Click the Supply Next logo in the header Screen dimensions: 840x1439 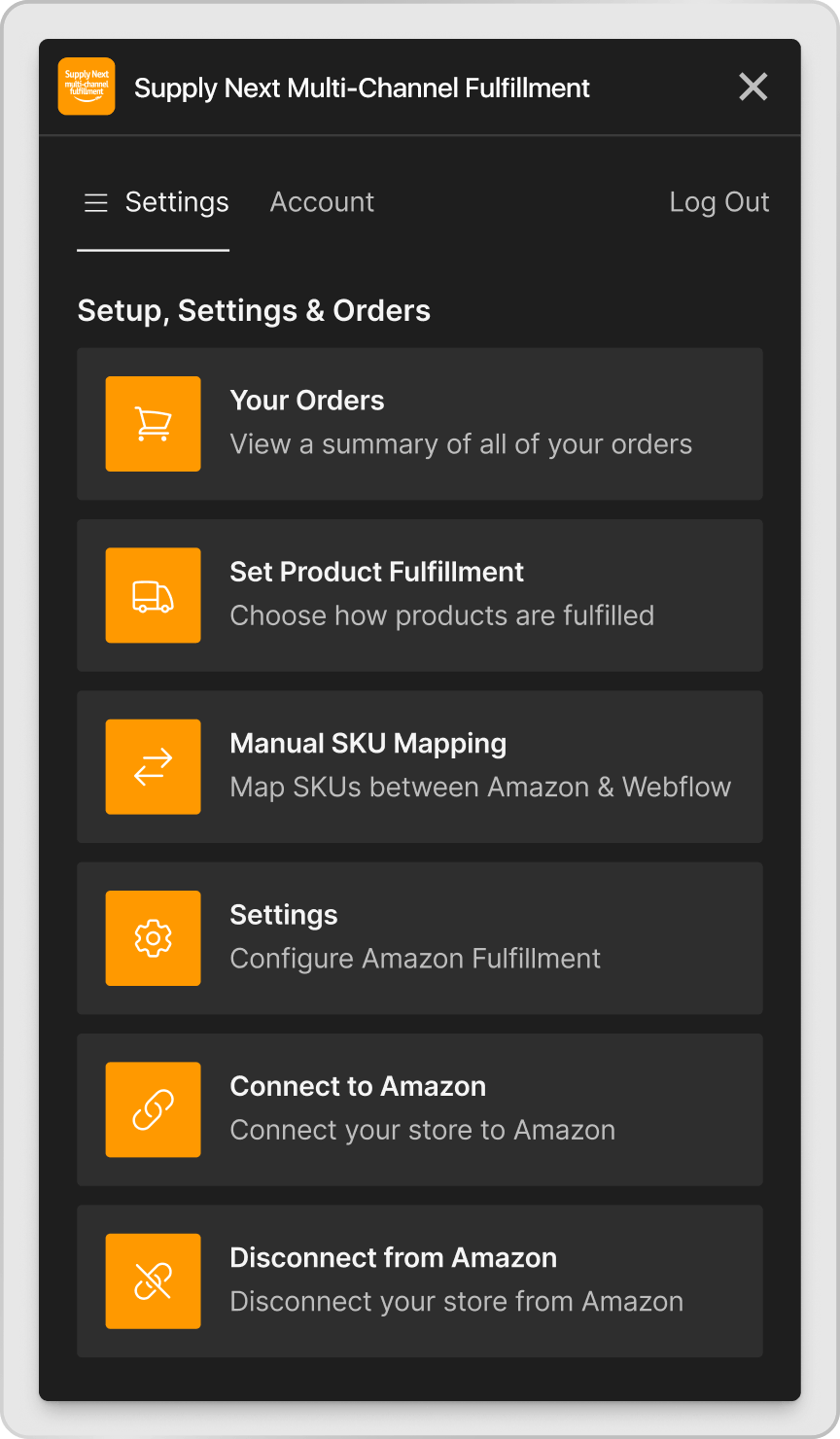(86, 87)
